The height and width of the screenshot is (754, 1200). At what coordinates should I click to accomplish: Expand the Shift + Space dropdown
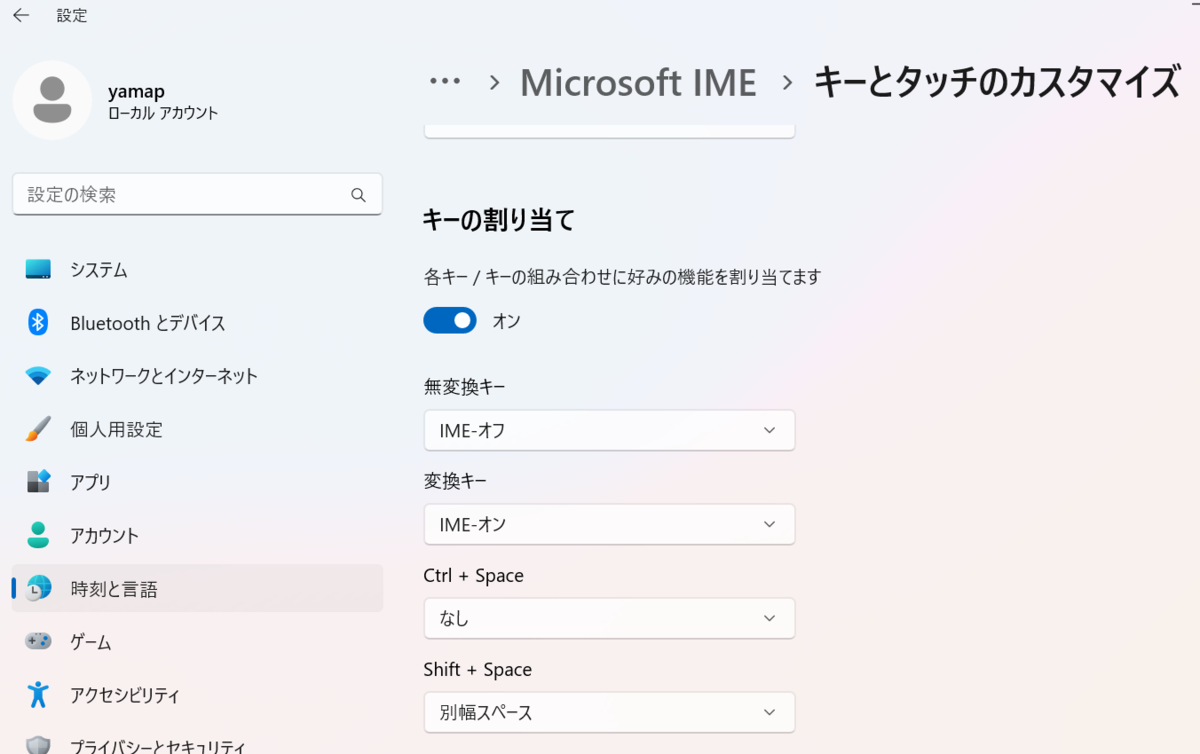pos(609,712)
